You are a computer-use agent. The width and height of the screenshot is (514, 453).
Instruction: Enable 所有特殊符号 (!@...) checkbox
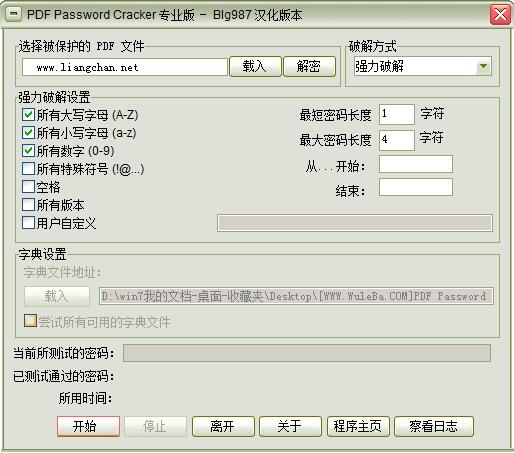click(28, 169)
